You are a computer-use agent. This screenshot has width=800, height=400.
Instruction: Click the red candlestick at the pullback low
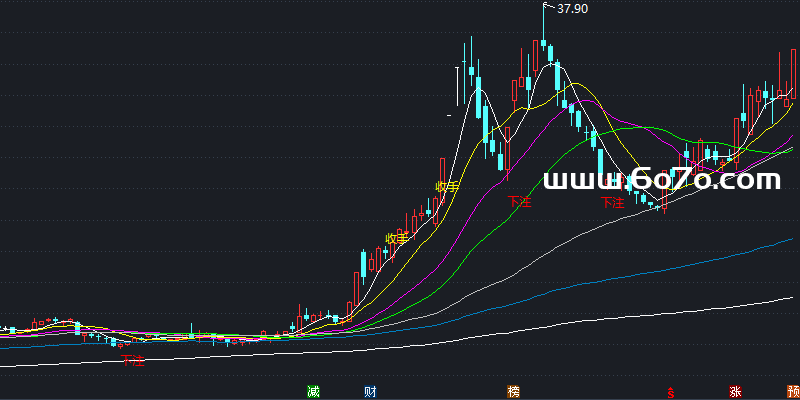click(x=665, y=198)
